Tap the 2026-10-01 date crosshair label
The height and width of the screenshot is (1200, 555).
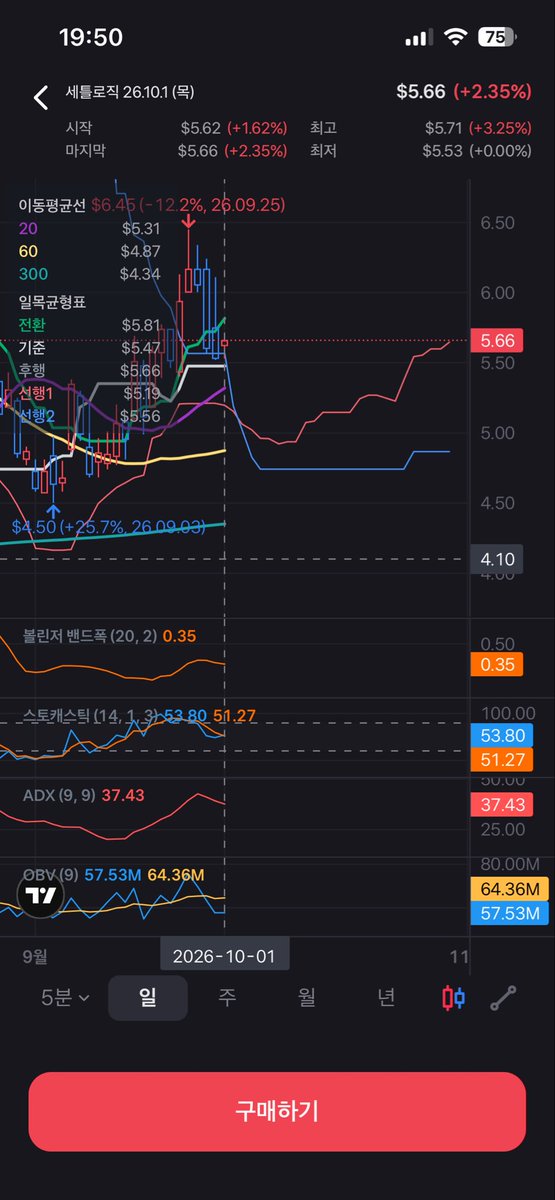pos(225,955)
